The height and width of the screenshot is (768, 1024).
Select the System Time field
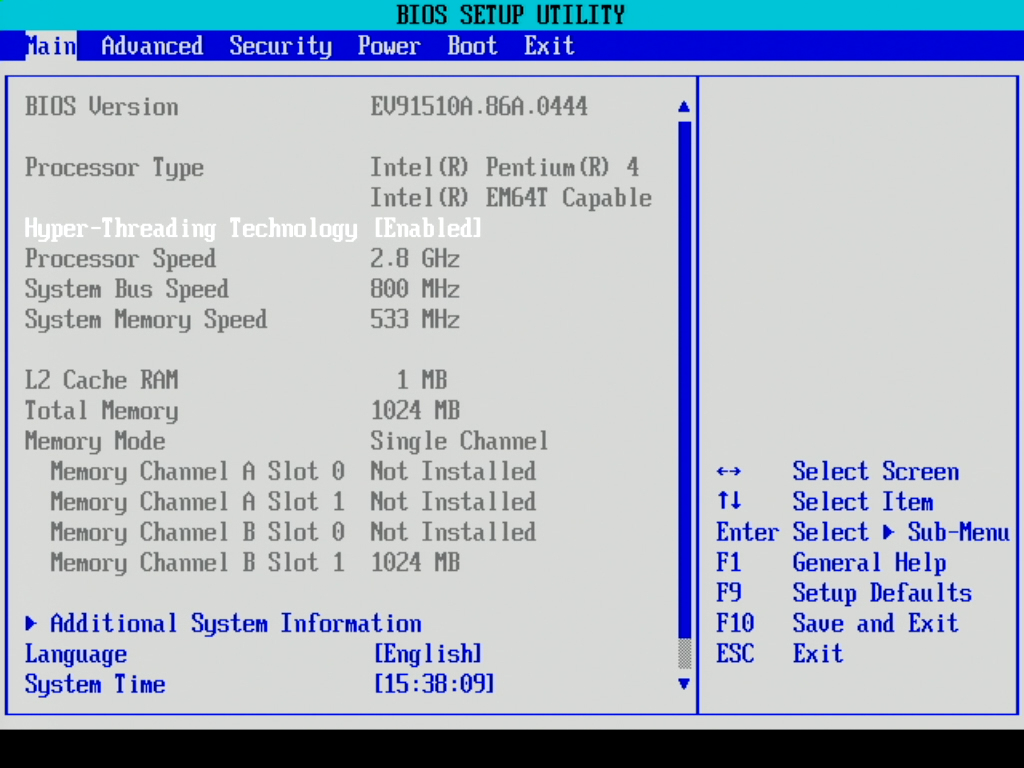coord(434,685)
